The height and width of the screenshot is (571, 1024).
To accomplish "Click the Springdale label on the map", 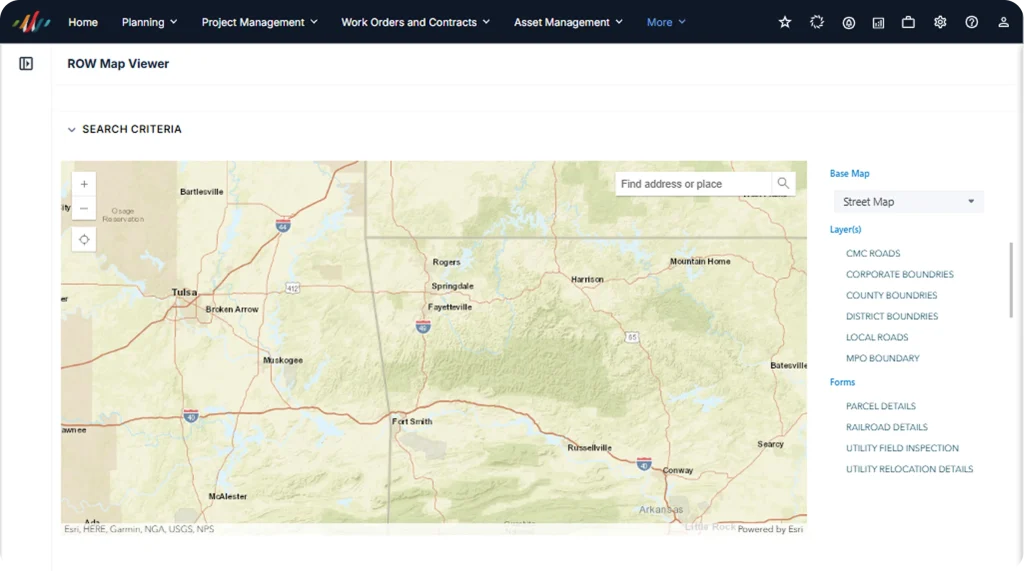I will pyautogui.click(x=453, y=286).
